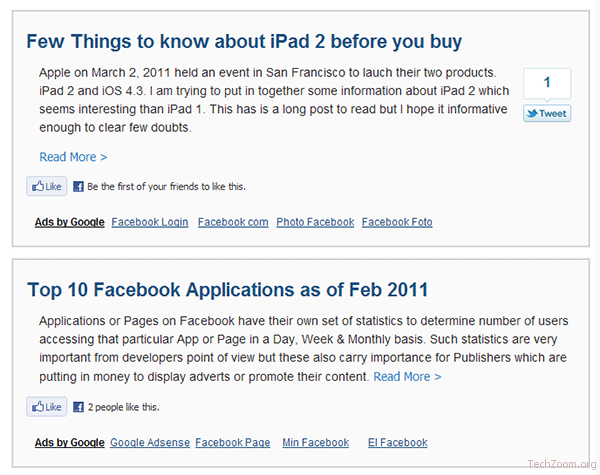Like the iPad 2 post

tap(47, 186)
